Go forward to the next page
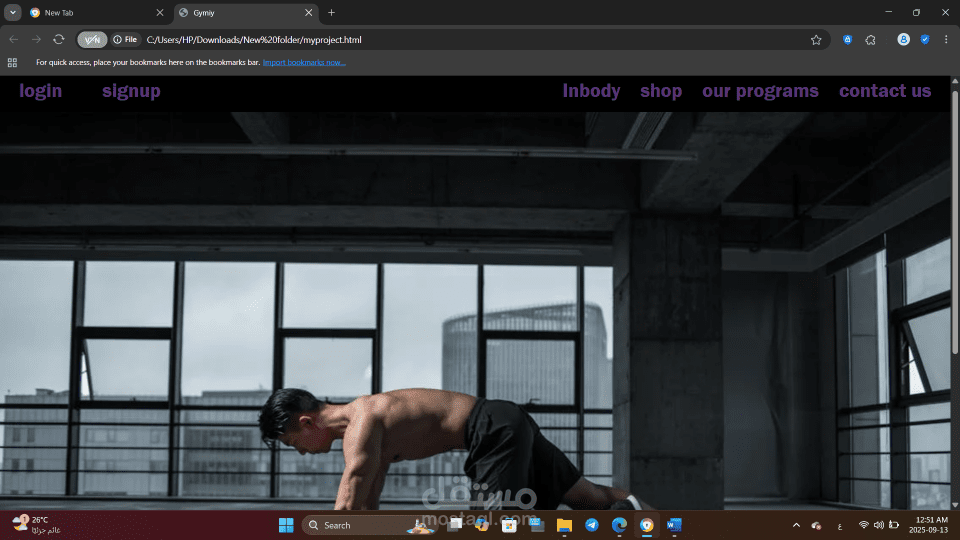The width and height of the screenshot is (960, 540). click(x=36, y=40)
